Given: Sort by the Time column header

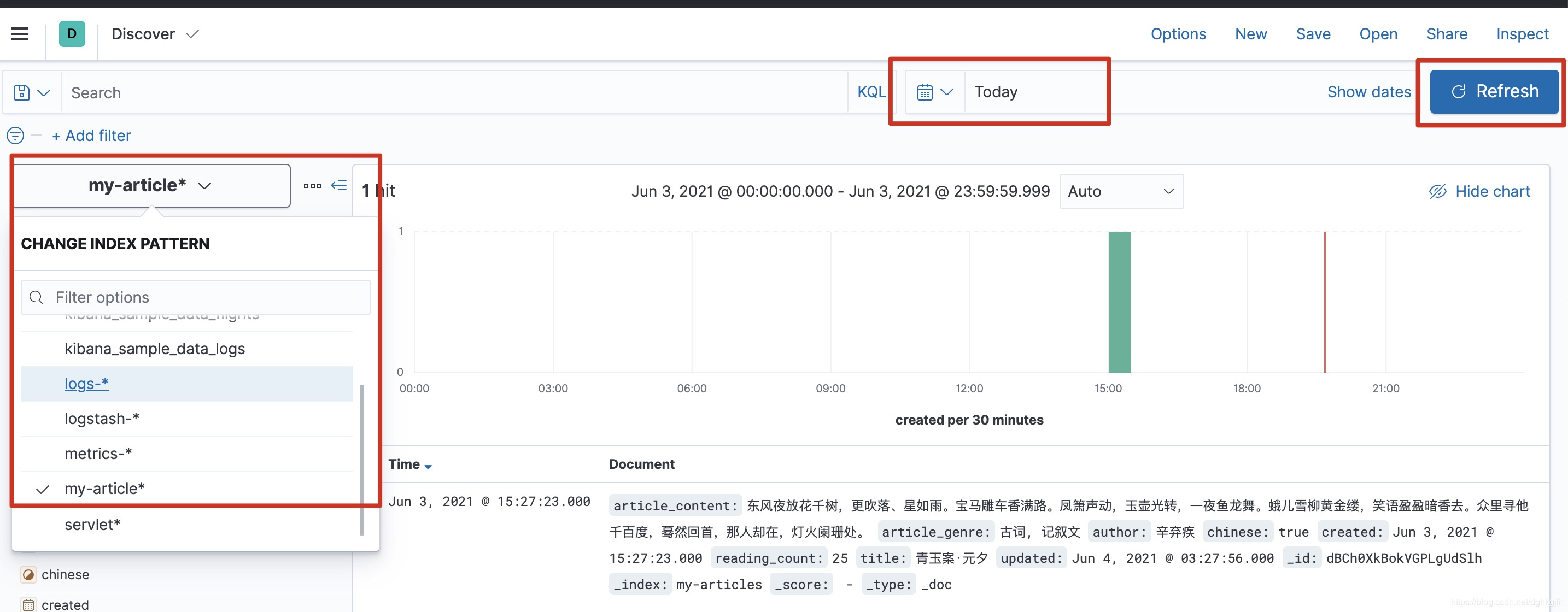Looking at the screenshot, I should [409, 464].
